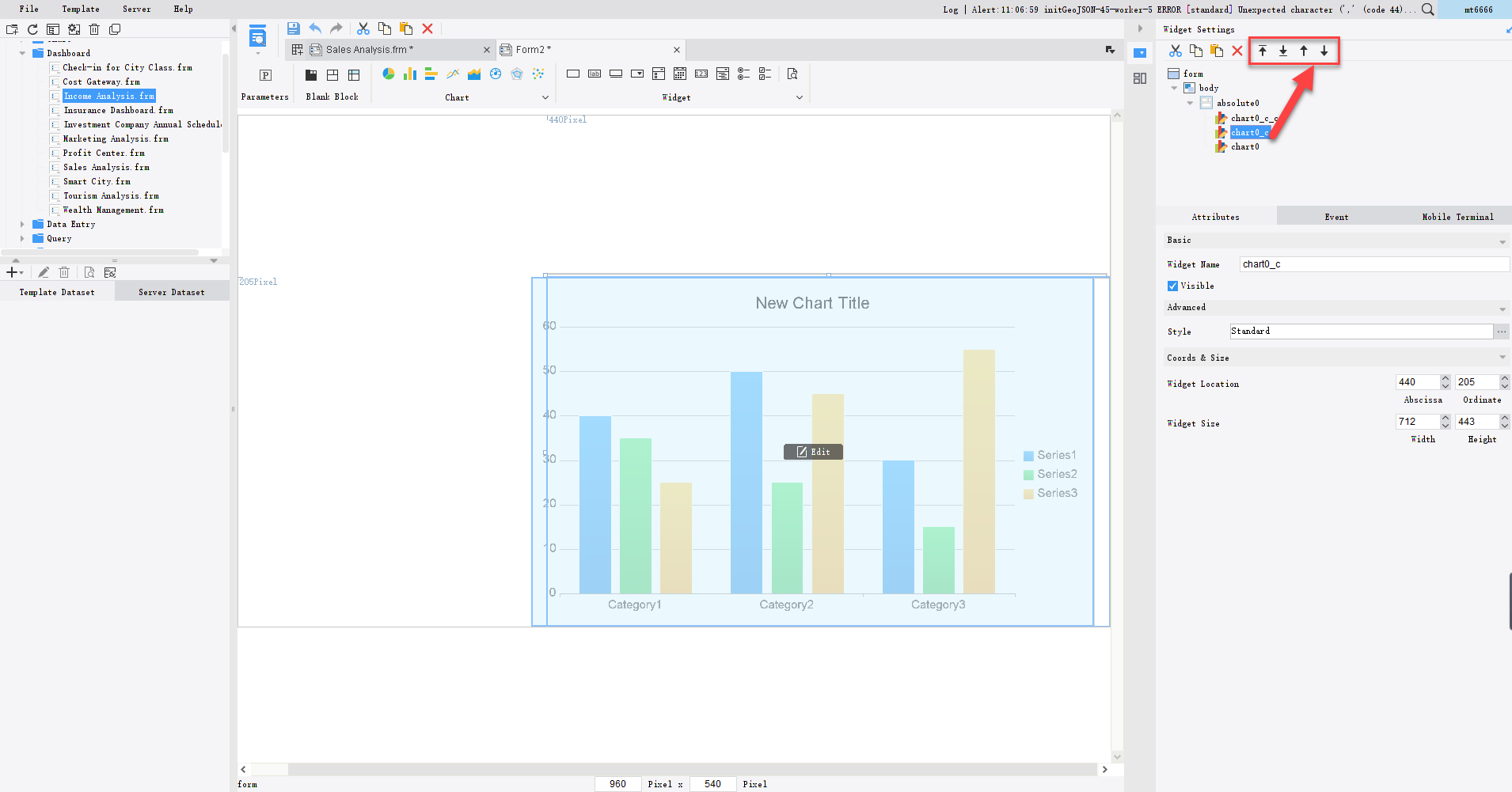1512x792 pixels.
Task: Expand the Widget group dropdown arrow
Action: click(x=800, y=97)
